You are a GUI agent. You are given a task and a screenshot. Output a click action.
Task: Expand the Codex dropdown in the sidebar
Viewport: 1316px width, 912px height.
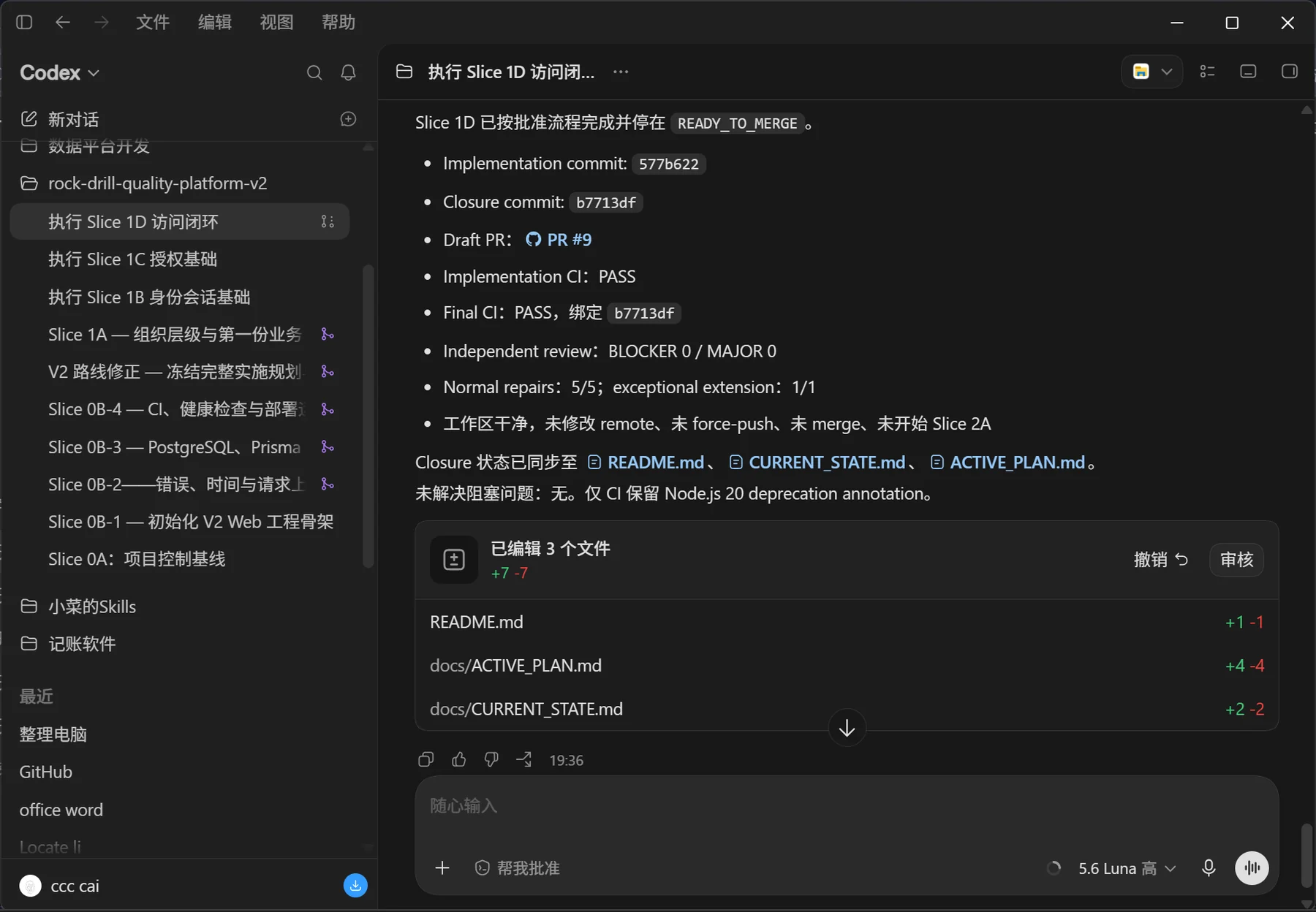tap(60, 72)
